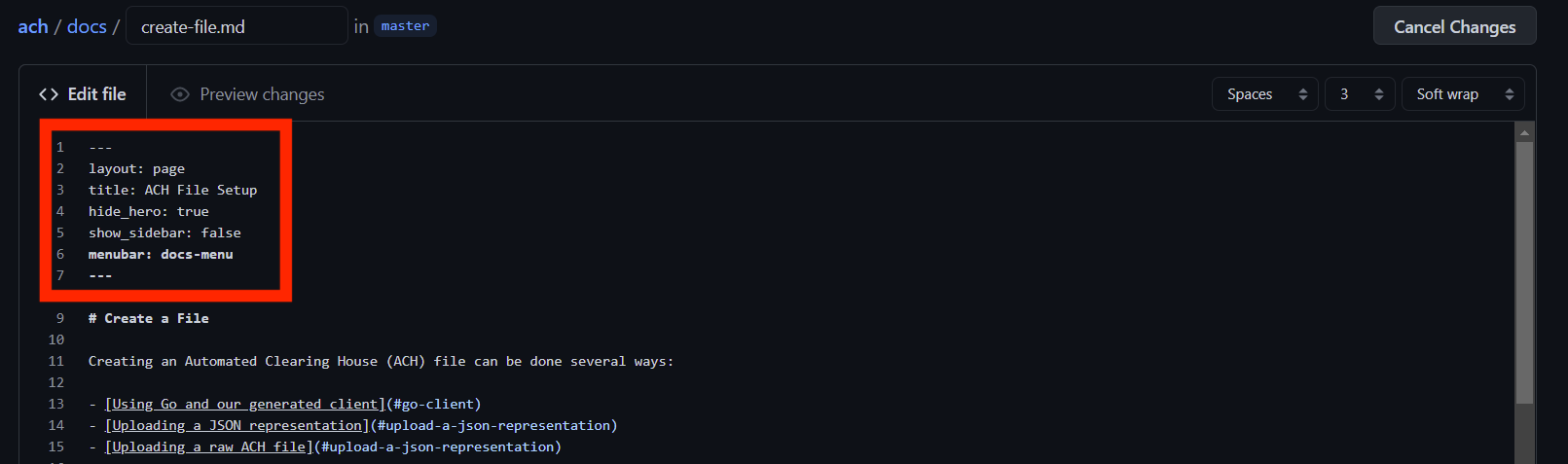Open the Soft wrap mode dropdown

(x=1463, y=94)
